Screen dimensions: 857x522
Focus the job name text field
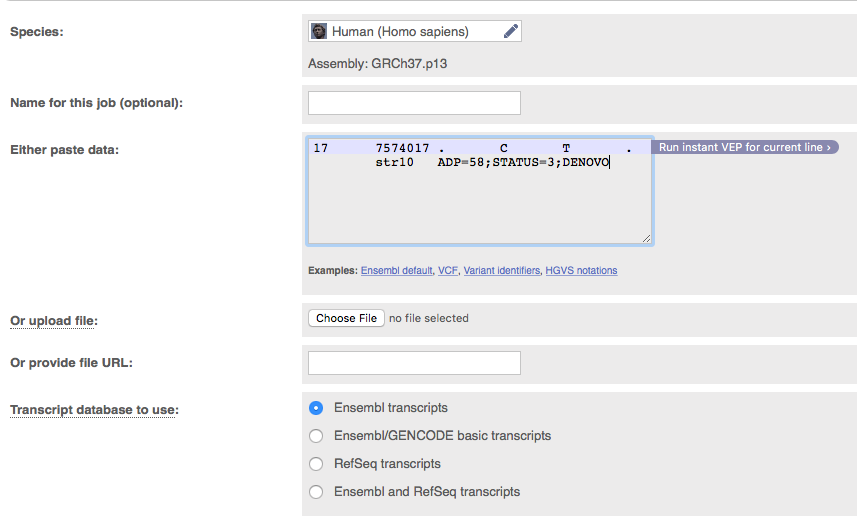coord(414,103)
